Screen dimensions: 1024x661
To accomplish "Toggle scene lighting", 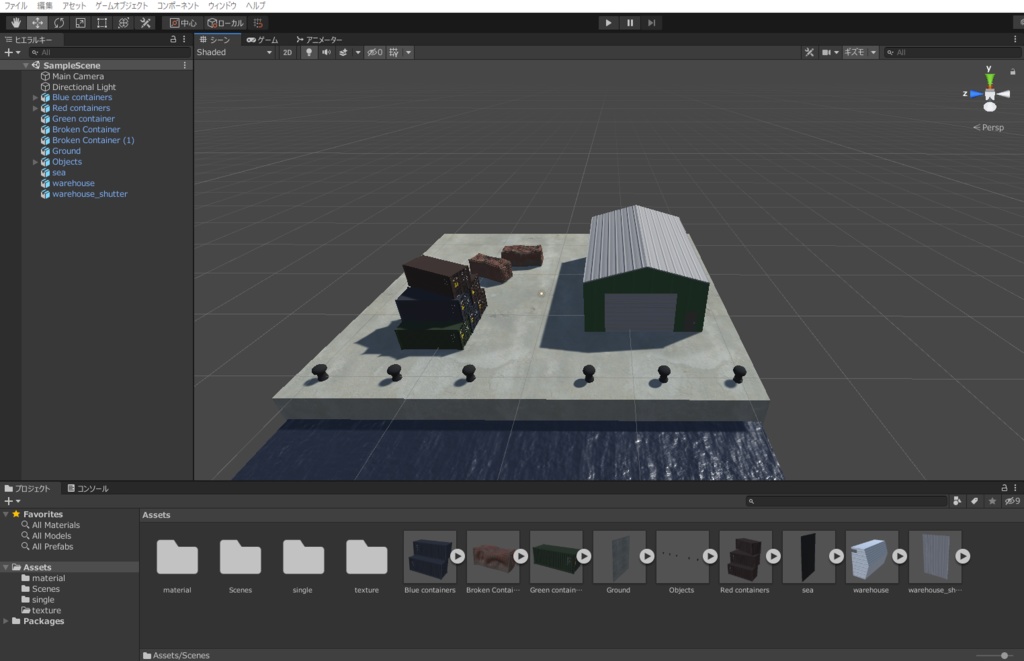I will [309, 52].
